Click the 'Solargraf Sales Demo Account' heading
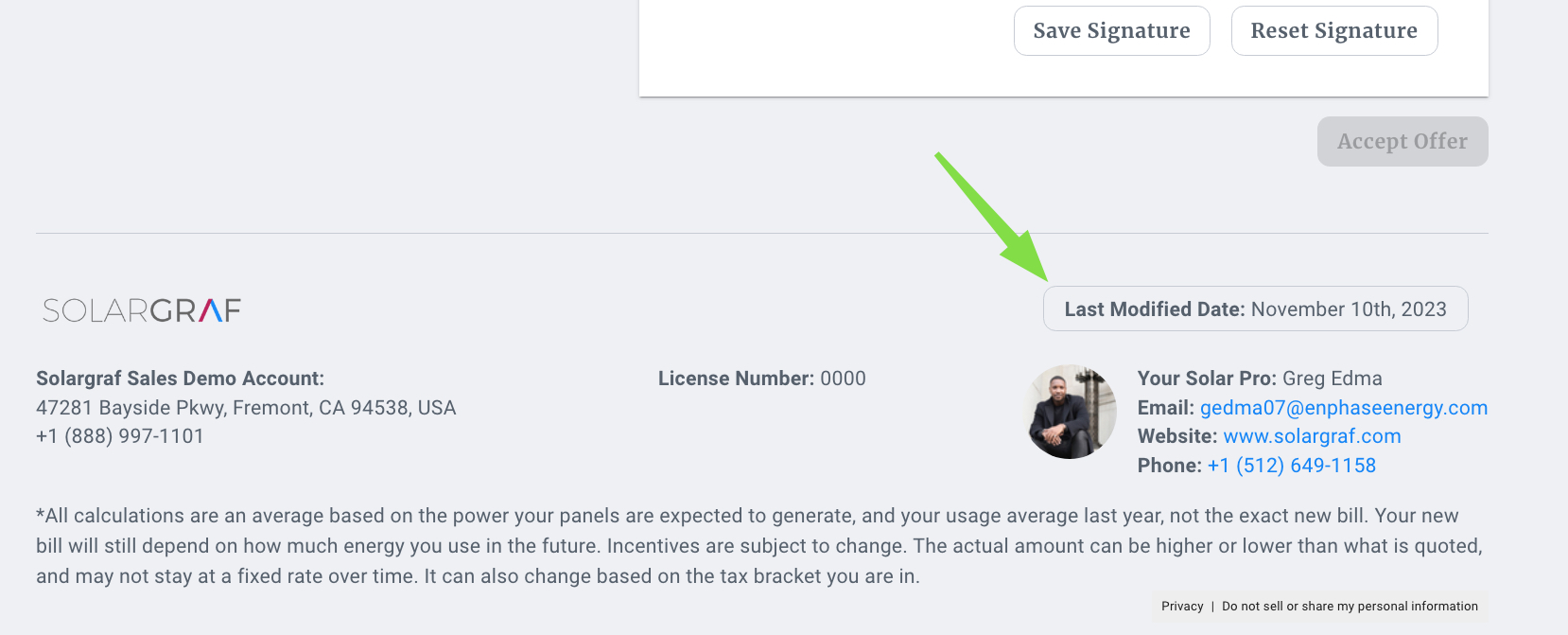The image size is (1568, 635). pos(180,379)
